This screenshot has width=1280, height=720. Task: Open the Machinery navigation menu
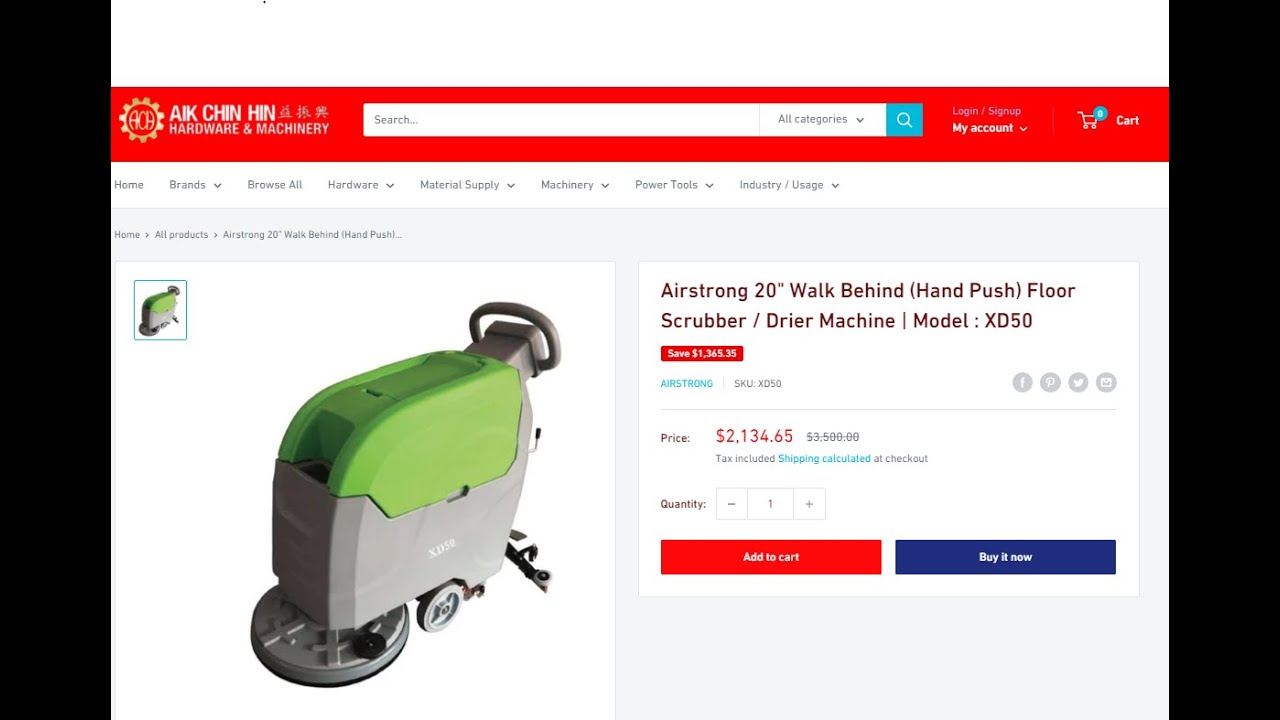tap(575, 185)
